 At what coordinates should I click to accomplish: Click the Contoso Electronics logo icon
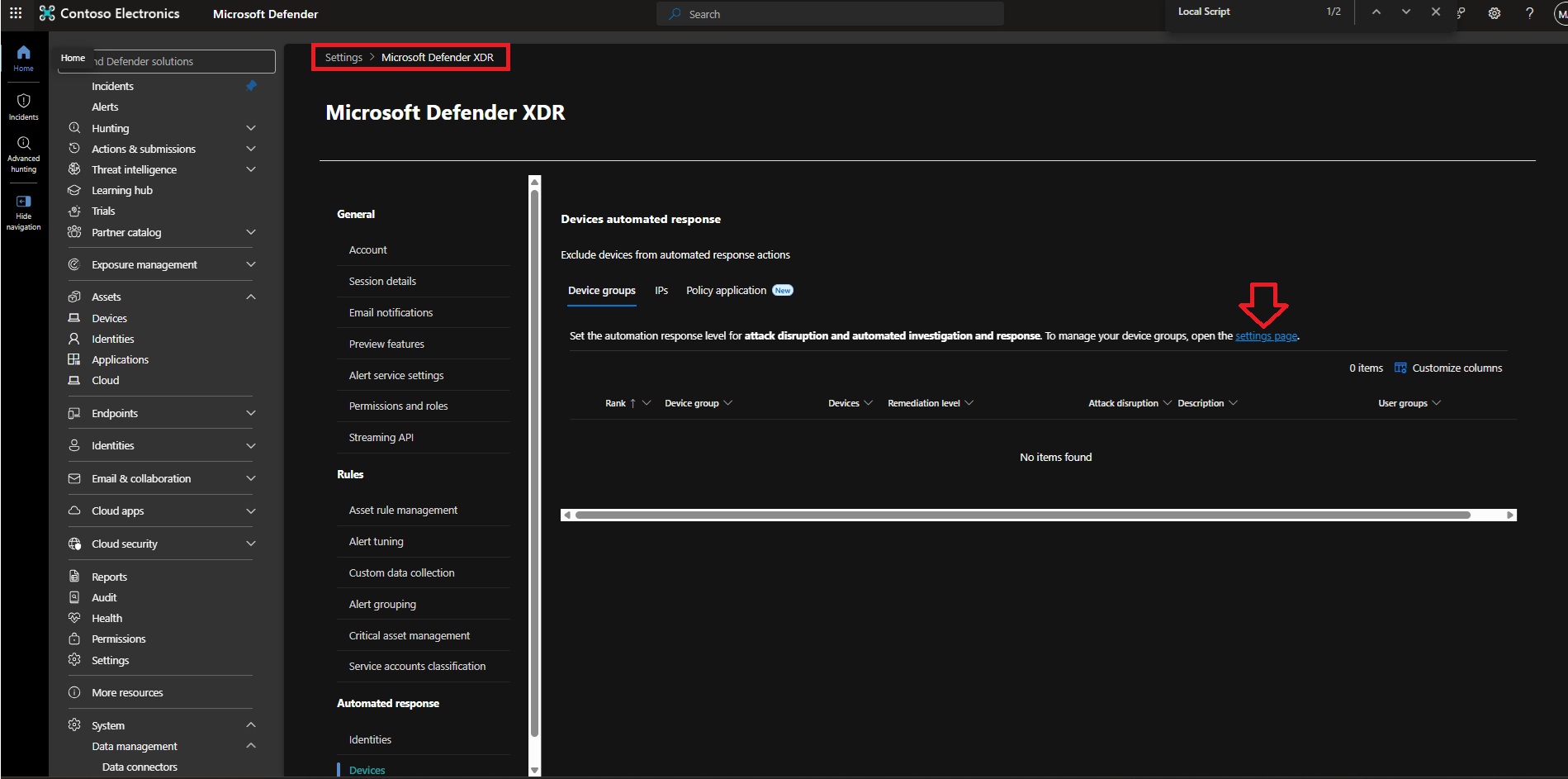click(x=47, y=13)
